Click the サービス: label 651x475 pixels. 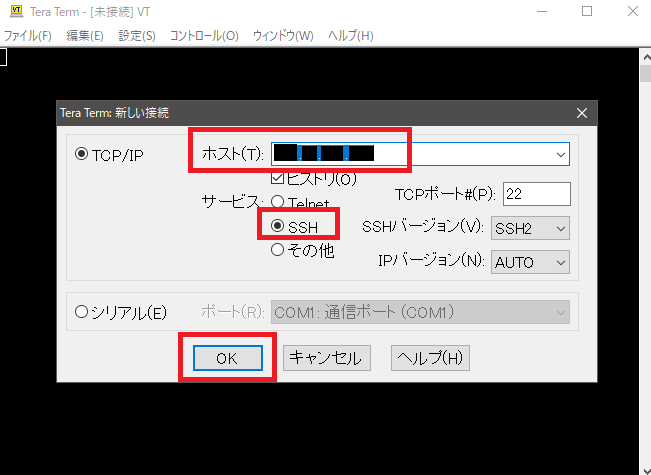pos(232,202)
